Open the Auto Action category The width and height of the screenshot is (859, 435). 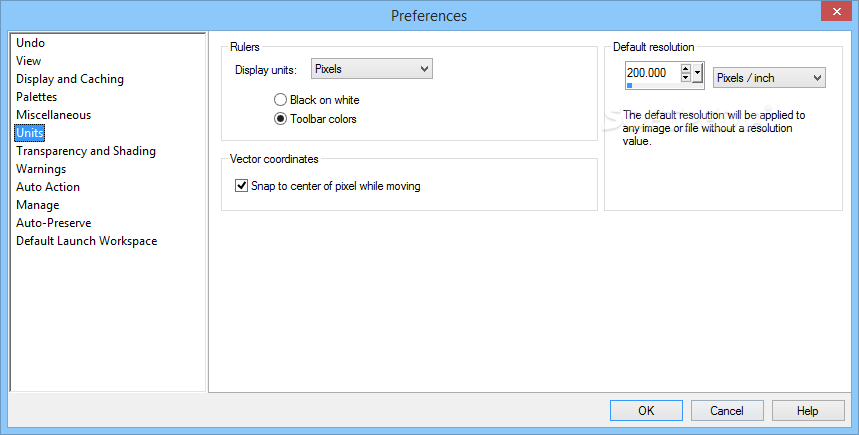coord(48,187)
